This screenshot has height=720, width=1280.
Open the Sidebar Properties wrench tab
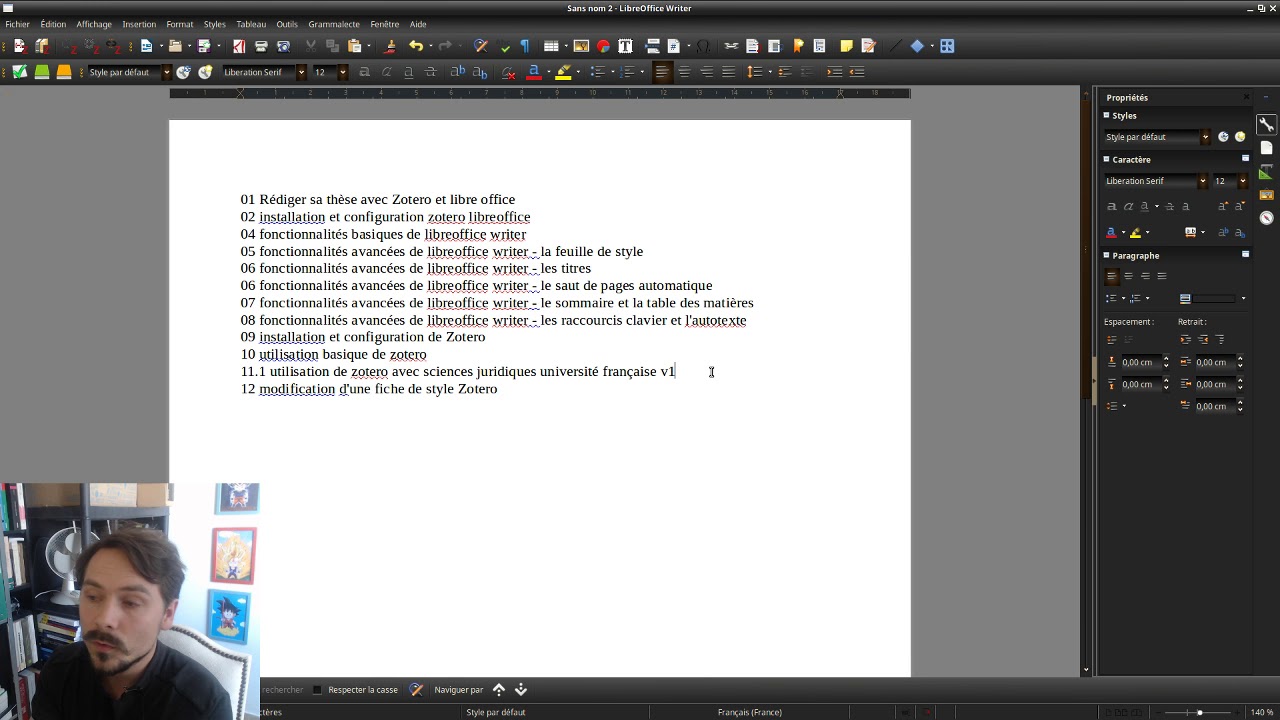click(x=1266, y=125)
